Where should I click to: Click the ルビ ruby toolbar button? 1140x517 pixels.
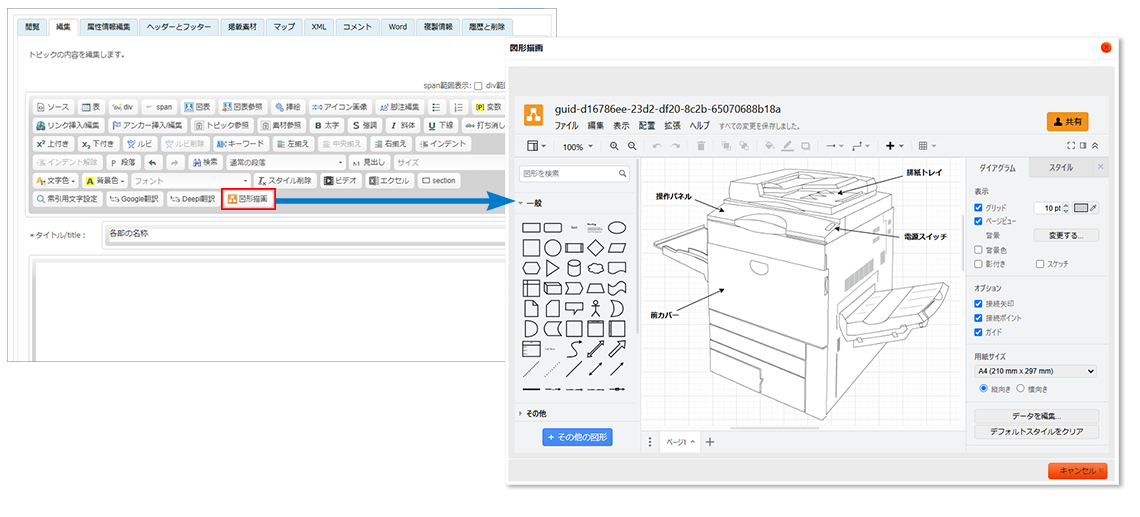click(x=139, y=143)
